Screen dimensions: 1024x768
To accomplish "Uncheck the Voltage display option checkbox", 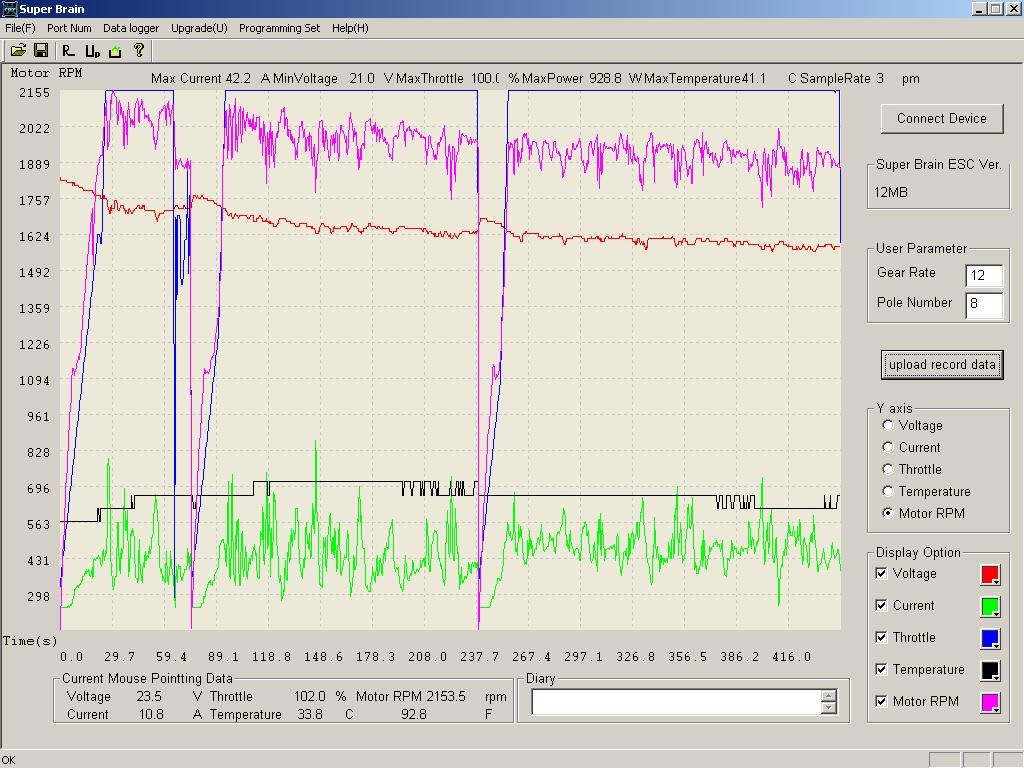I will point(882,573).
